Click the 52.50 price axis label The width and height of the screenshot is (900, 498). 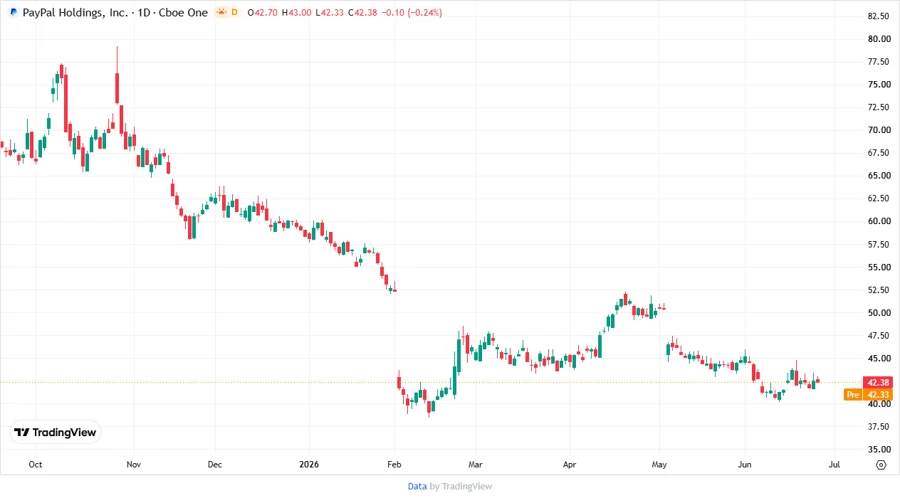(879, 290)
